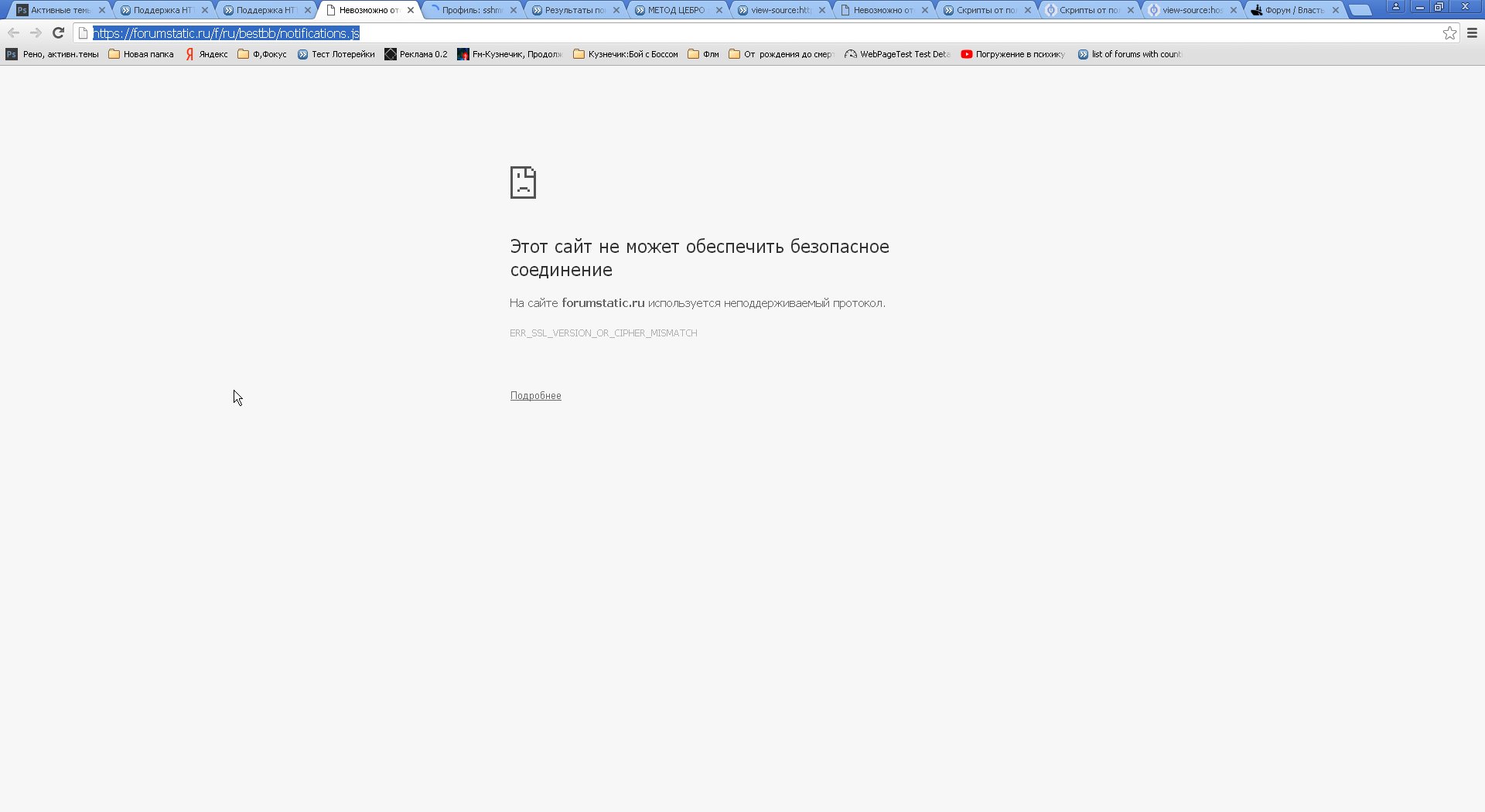Open the 'От рождения до смер' bookmarks folder
The width and height of the screenshot is (1485, 812).
[781, 54]
